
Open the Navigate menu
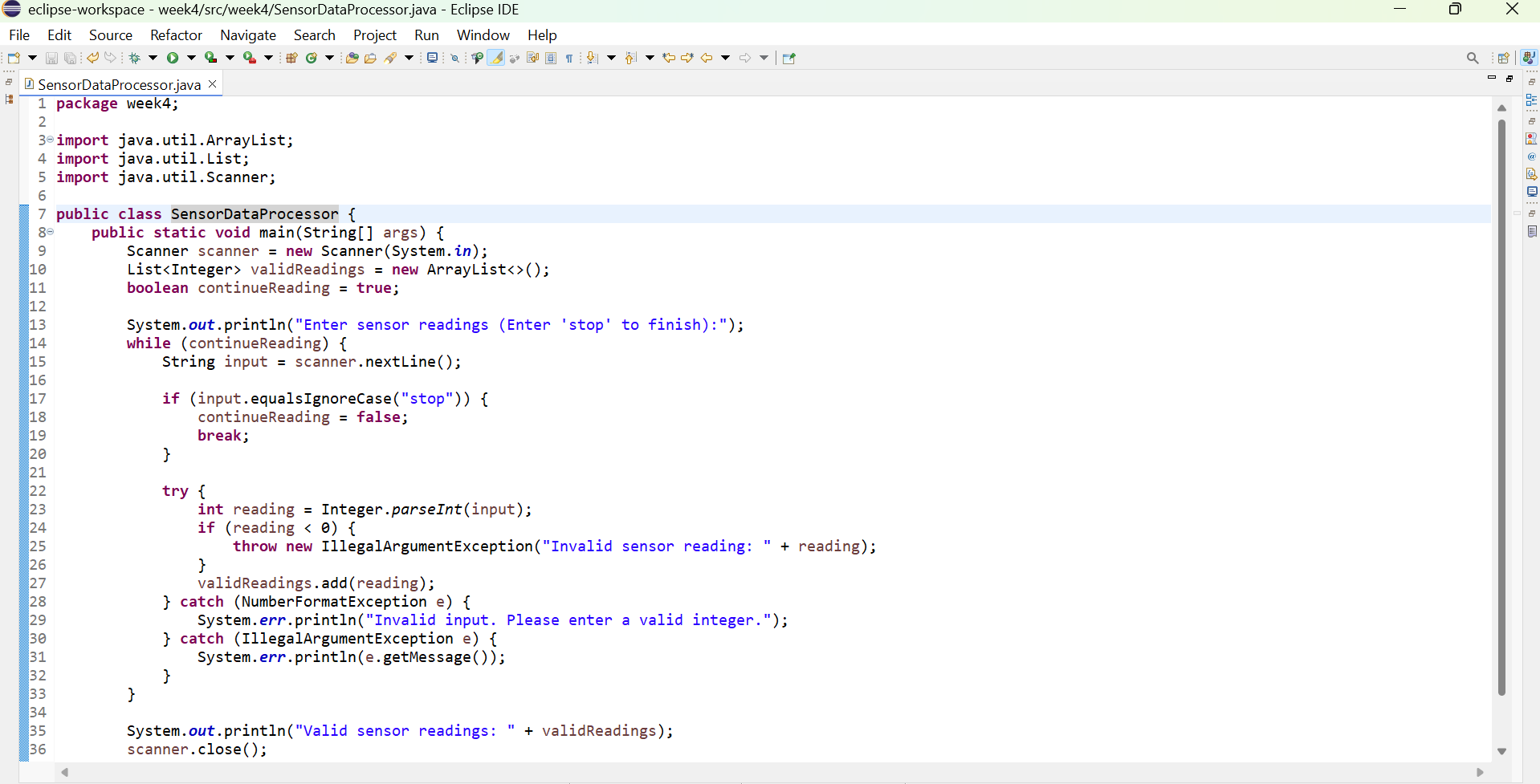[248, 35]
